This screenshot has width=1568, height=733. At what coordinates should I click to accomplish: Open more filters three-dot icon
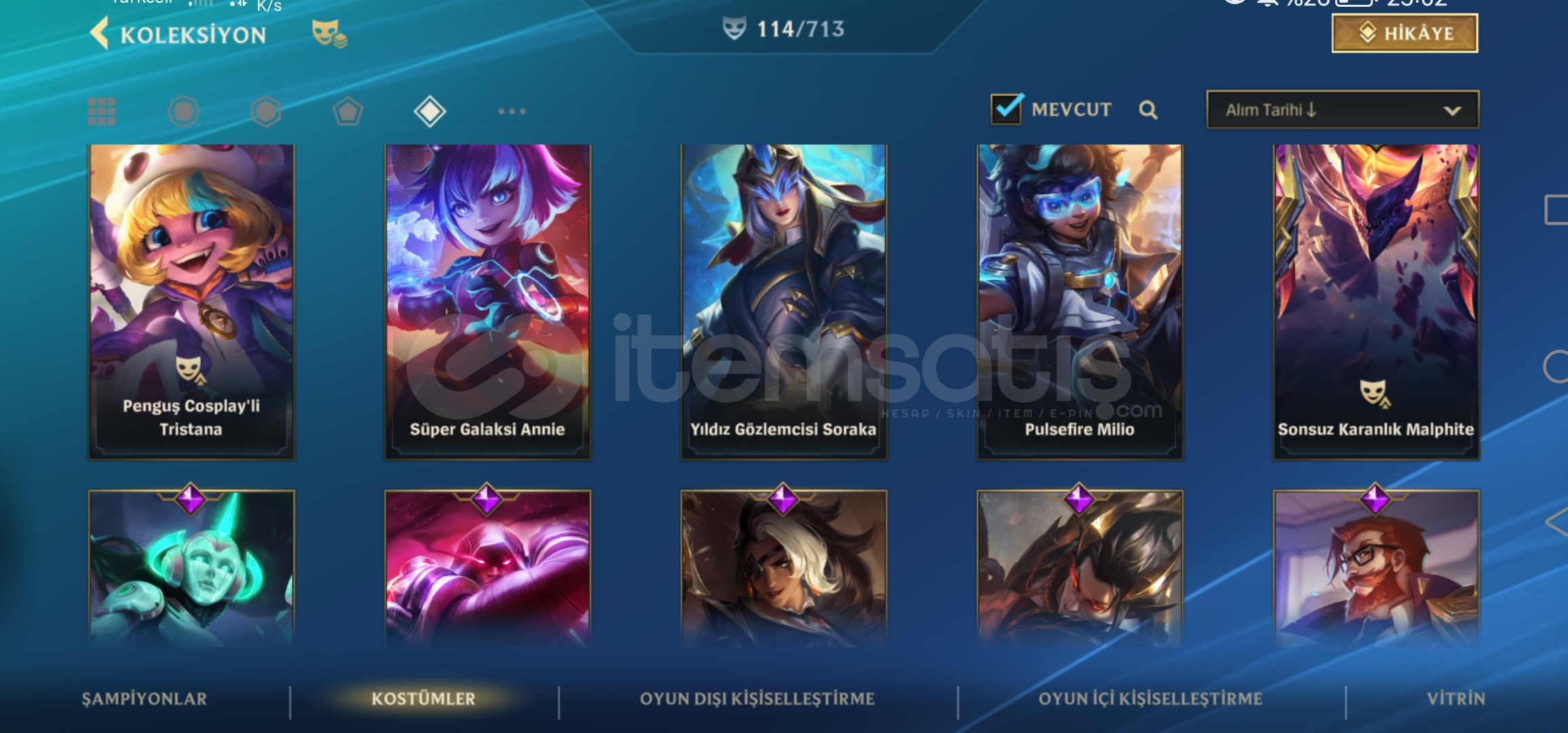512,111
